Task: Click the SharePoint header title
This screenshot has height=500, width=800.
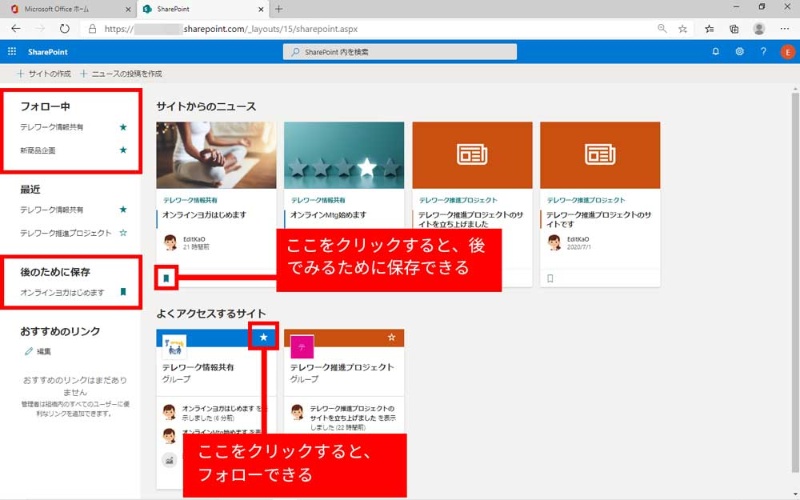Action: point(48,52)
